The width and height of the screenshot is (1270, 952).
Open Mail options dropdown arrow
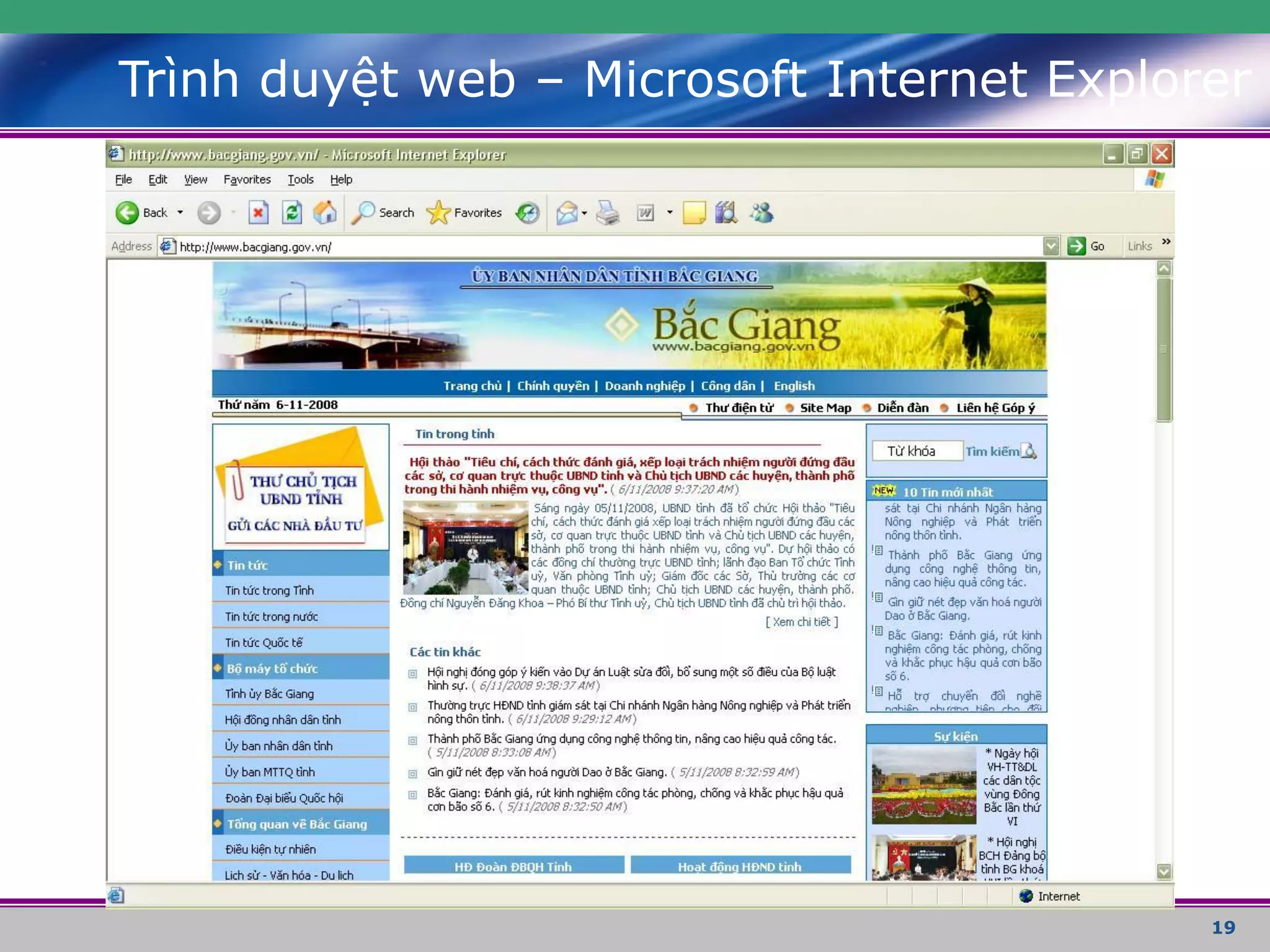(584, 213)
